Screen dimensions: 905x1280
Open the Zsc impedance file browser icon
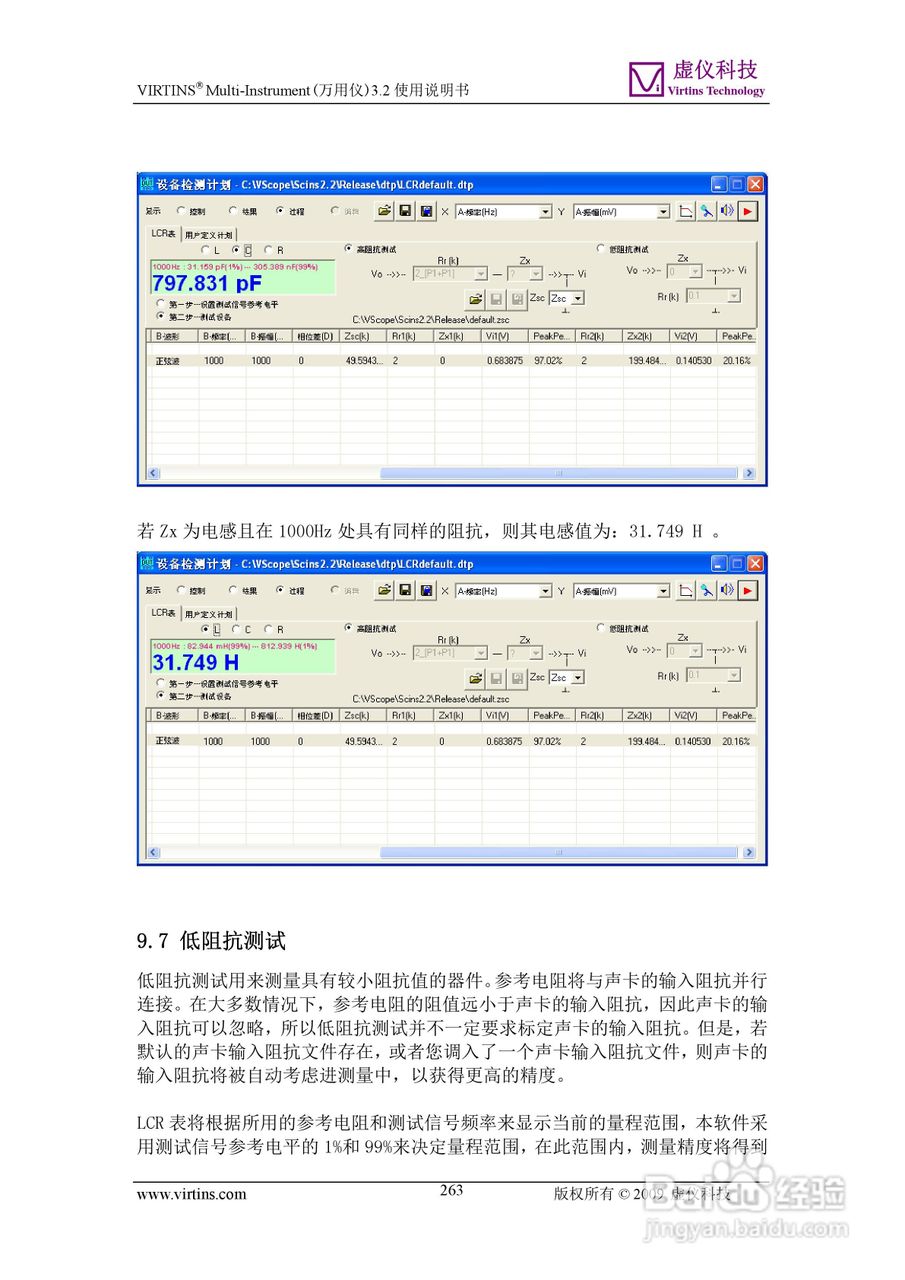[x=476, y=298]
